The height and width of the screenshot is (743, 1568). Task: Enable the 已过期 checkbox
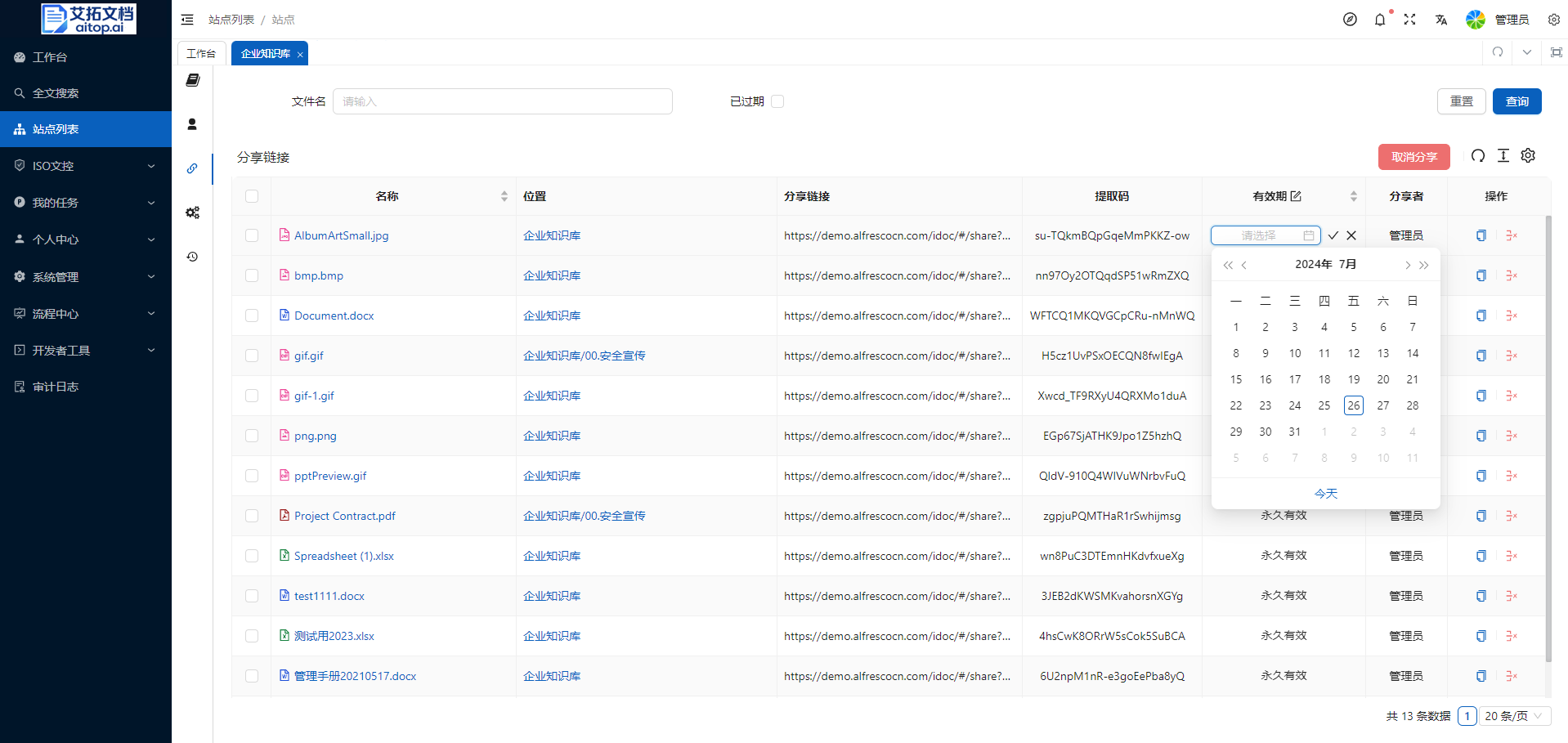coord(777,101)
